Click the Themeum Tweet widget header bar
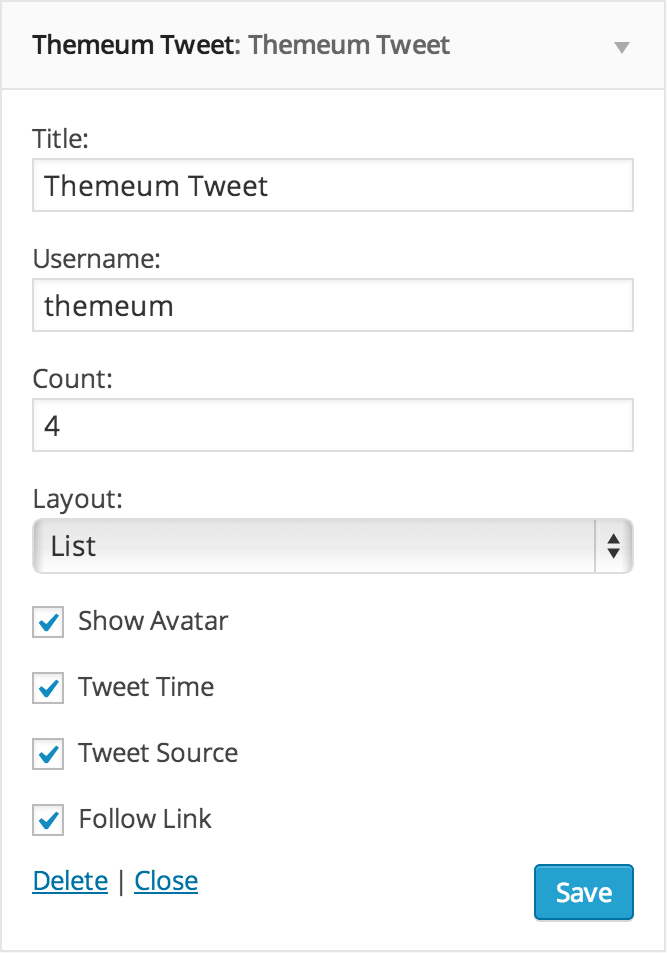The width and height of the screenshot is (667, 953). coord(333,46)
